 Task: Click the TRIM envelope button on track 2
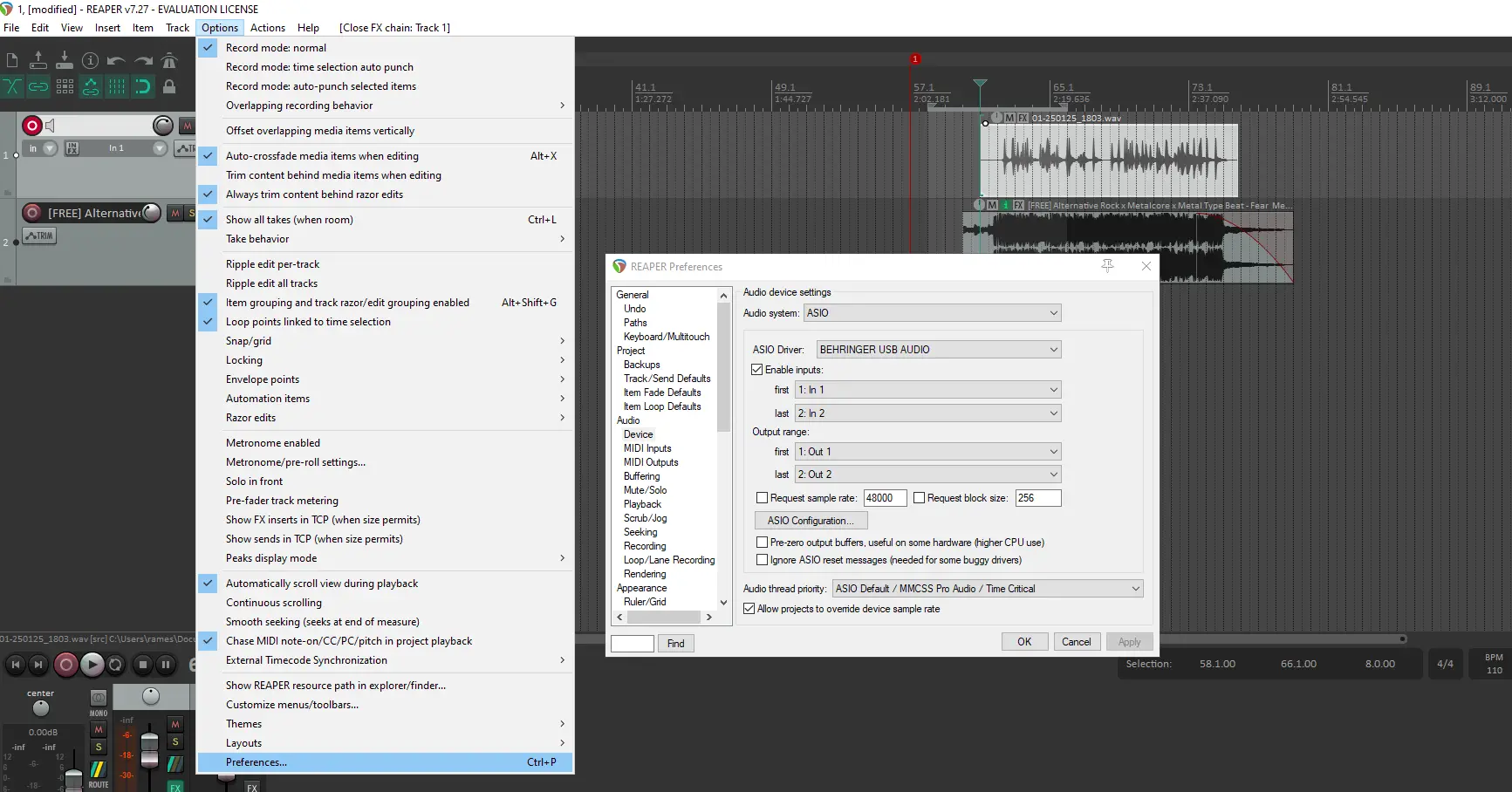[39, 236]
